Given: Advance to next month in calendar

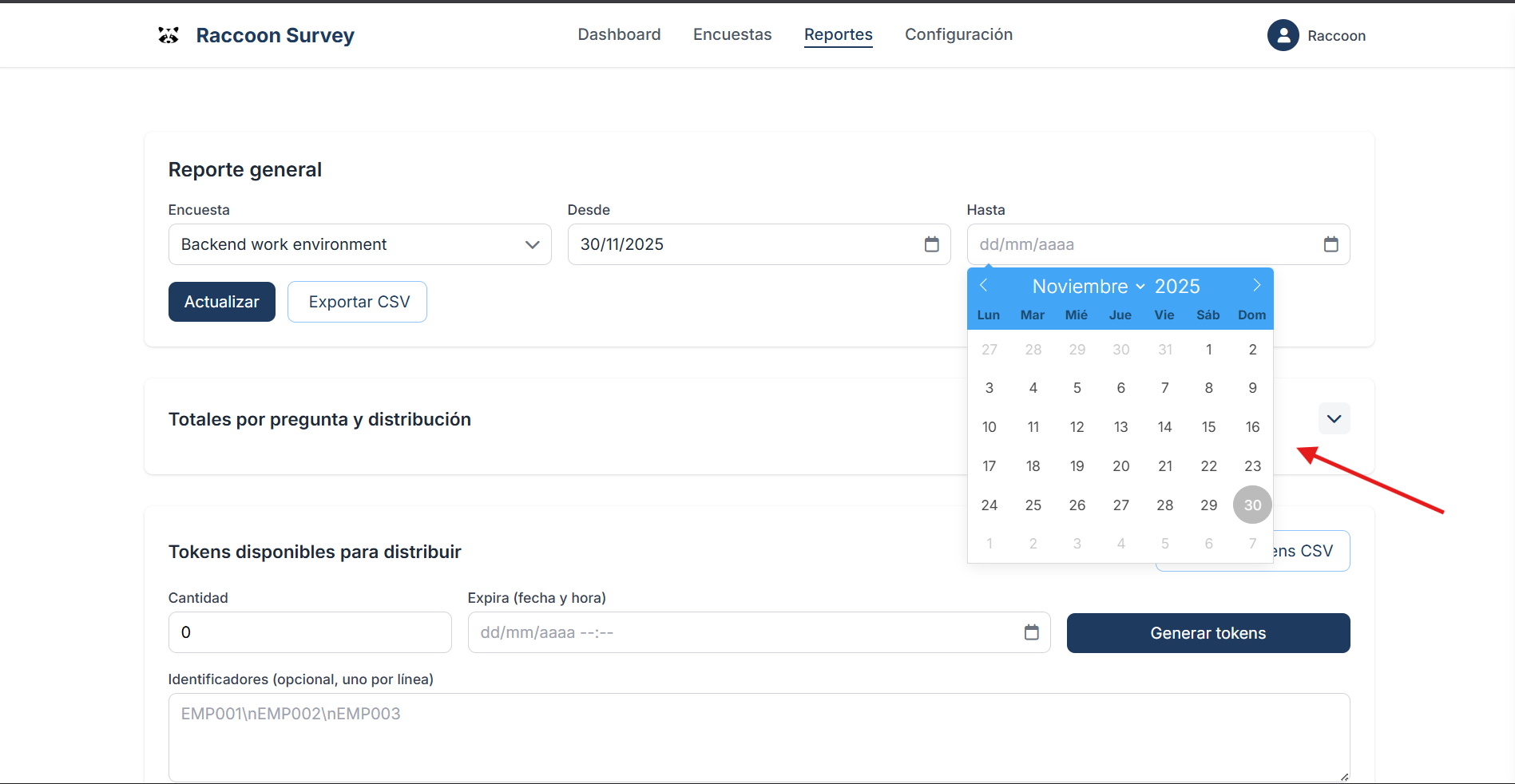Looking at the screenshot, I should 1256,286.
